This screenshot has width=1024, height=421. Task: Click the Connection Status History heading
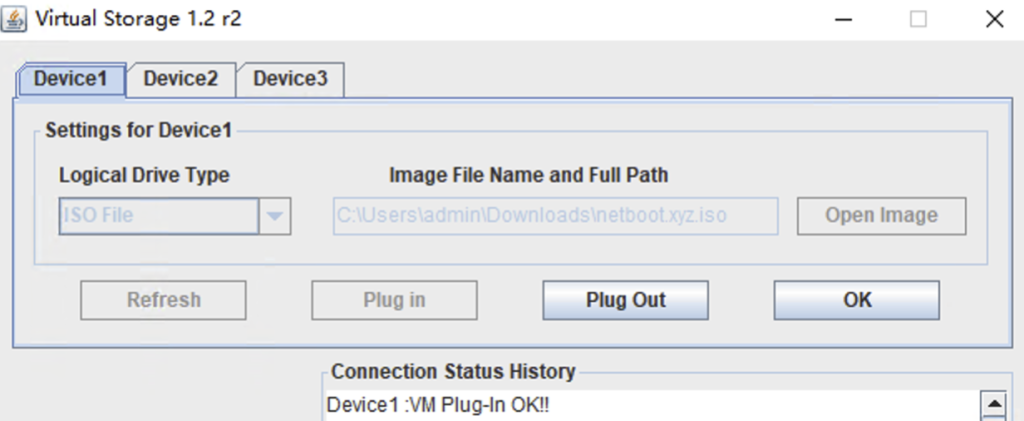tap(453, 372)
